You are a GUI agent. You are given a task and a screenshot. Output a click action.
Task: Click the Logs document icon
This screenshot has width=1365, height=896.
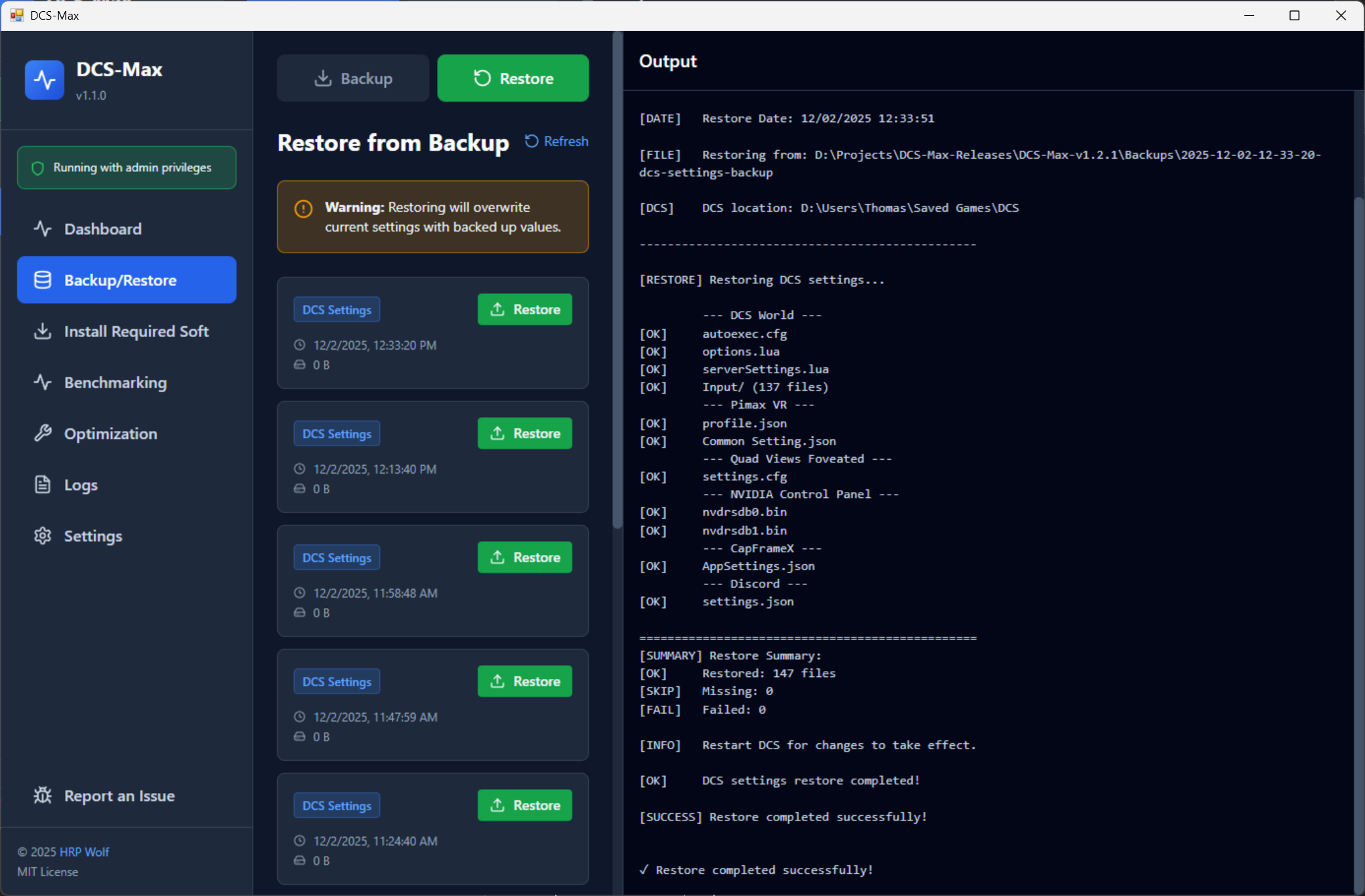click(x=43, y=485)
